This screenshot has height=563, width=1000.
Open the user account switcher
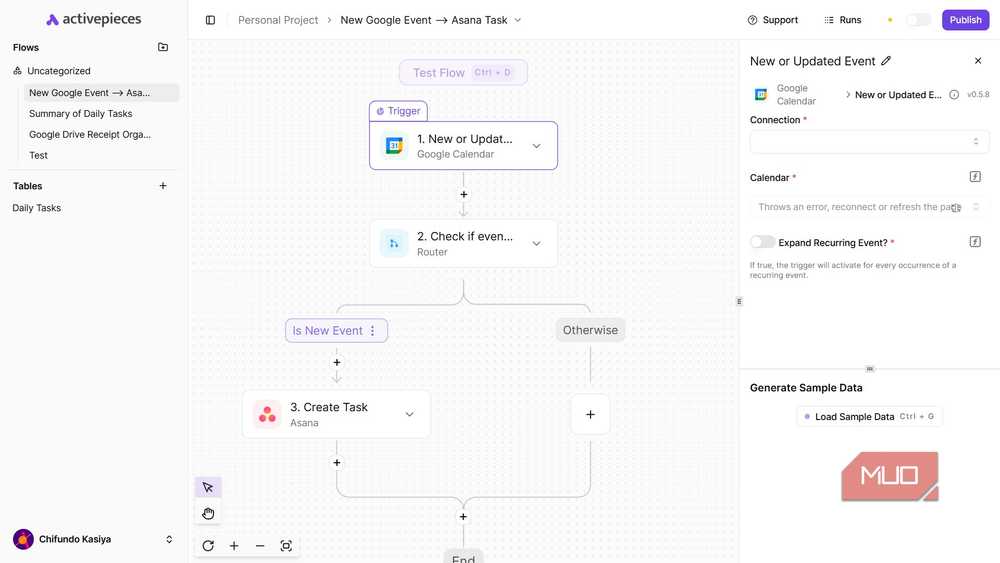coord(169,539)
